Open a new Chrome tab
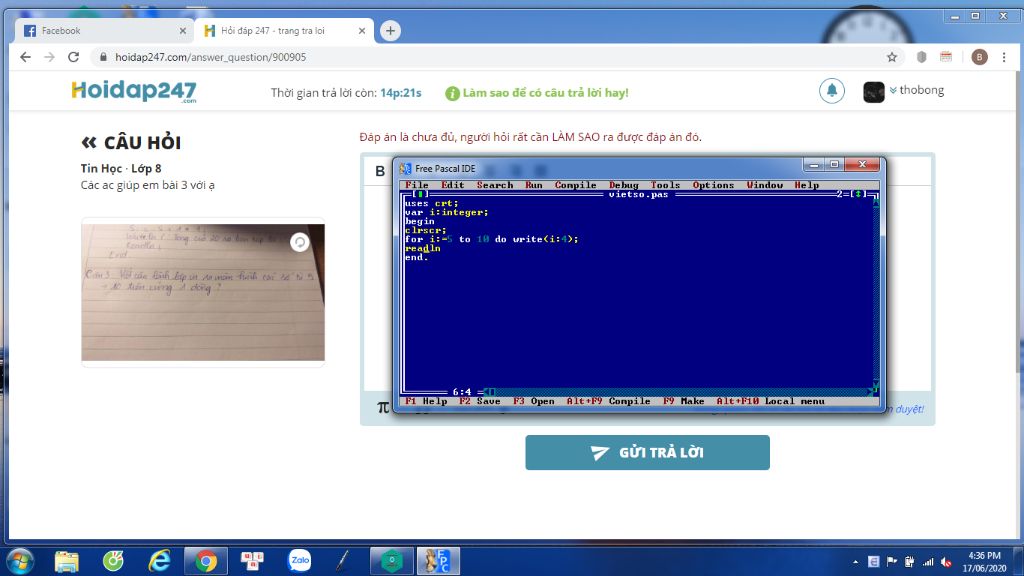Image resolution: width=1024 pixels, height=576 pixels. 390,31
